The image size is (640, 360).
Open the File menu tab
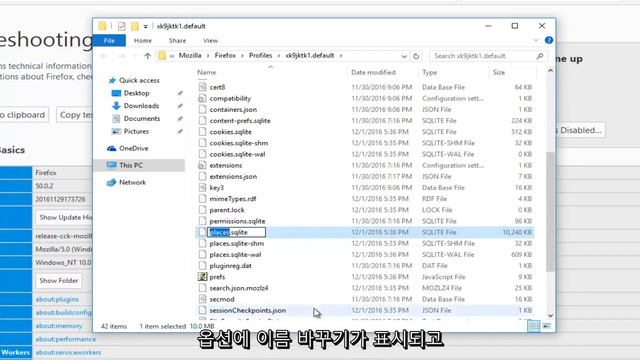click(109, 40)
